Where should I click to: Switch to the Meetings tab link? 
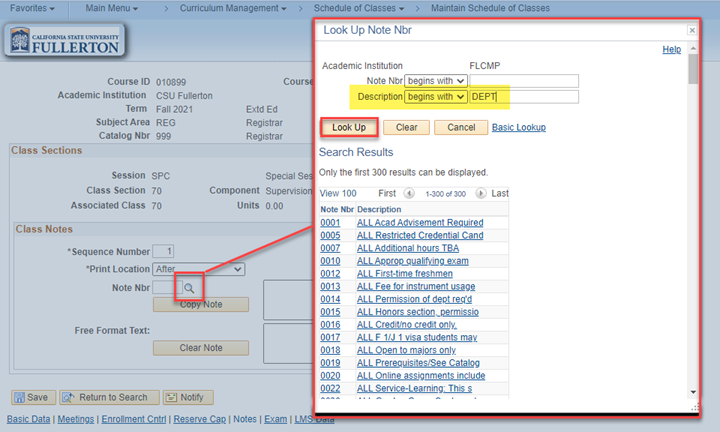[x=76, y=419]
